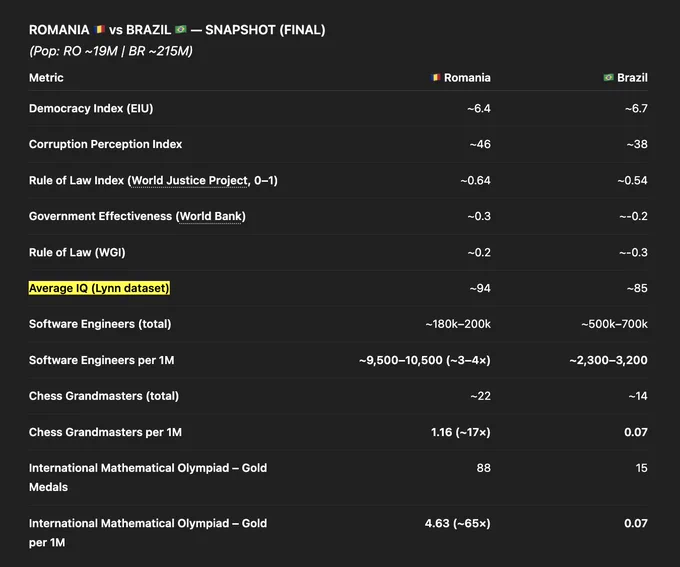The image size is (680, 567).
Task: Click the 'Software Engineers (total)' row label
Action: [100, 324]
